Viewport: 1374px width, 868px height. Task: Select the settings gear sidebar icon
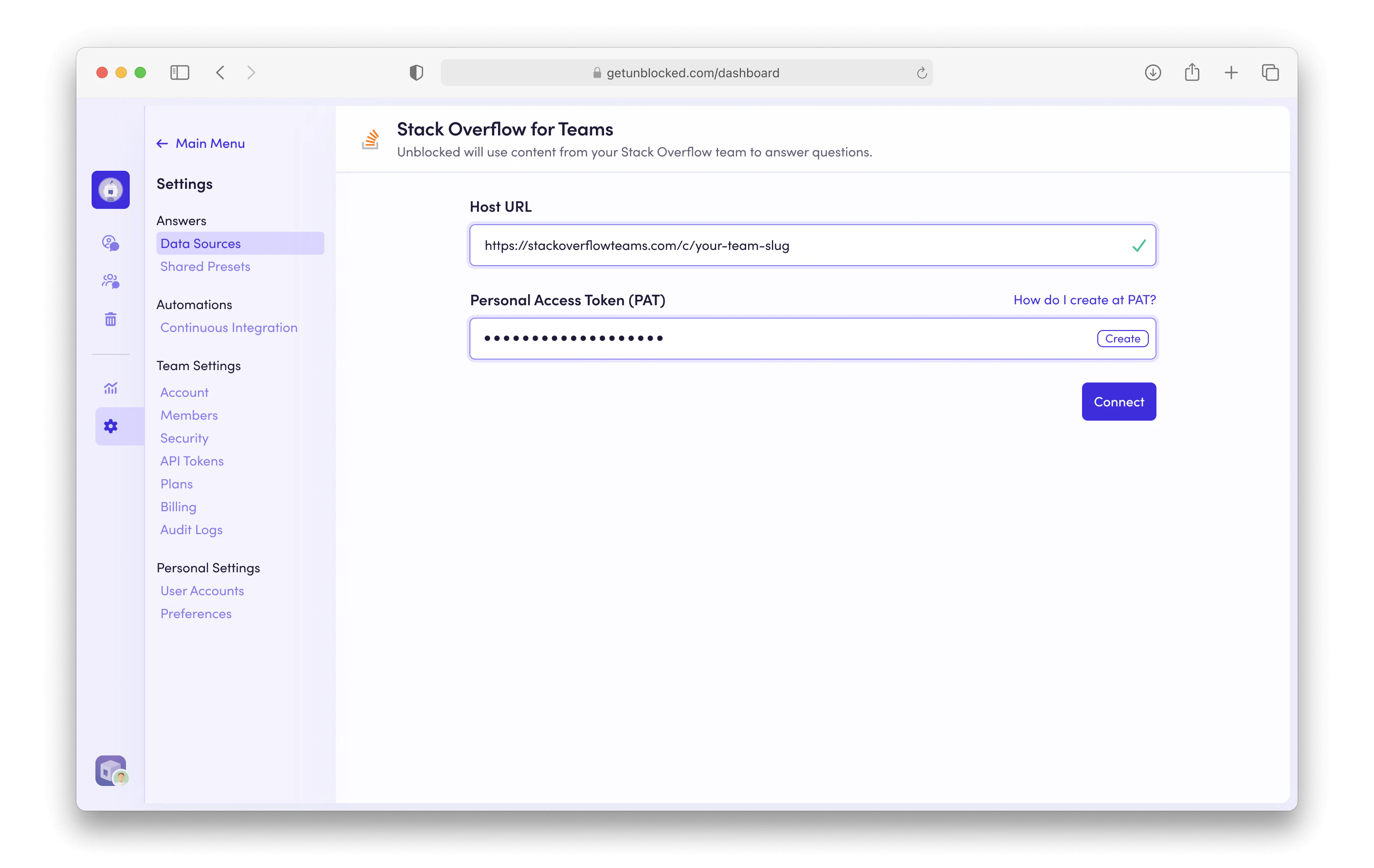click(111, 426)
